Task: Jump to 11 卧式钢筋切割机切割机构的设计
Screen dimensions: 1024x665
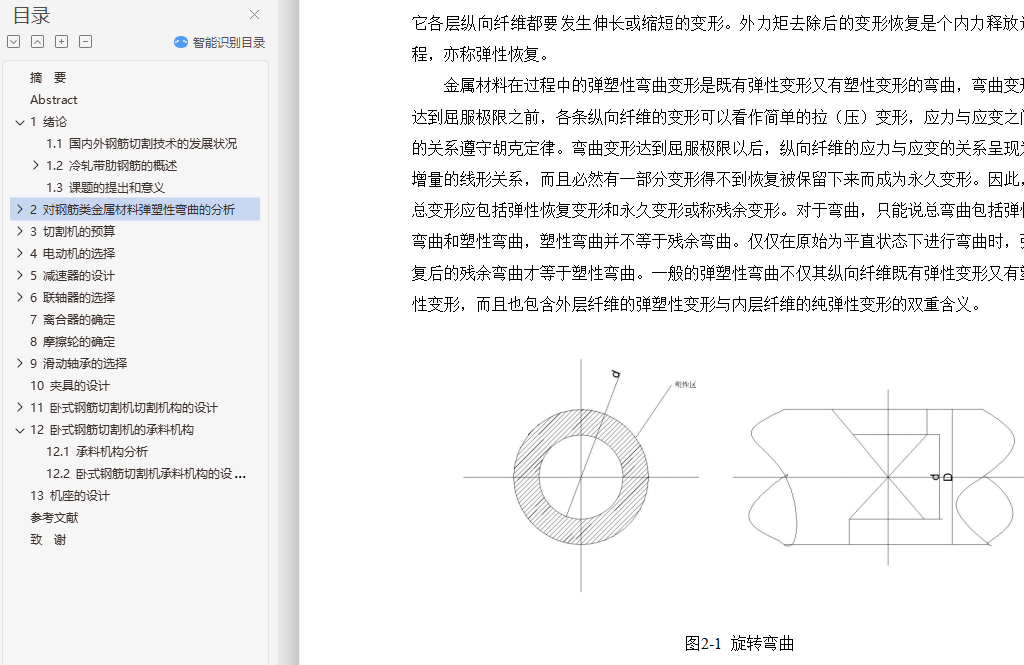Action: coord(123,408)
